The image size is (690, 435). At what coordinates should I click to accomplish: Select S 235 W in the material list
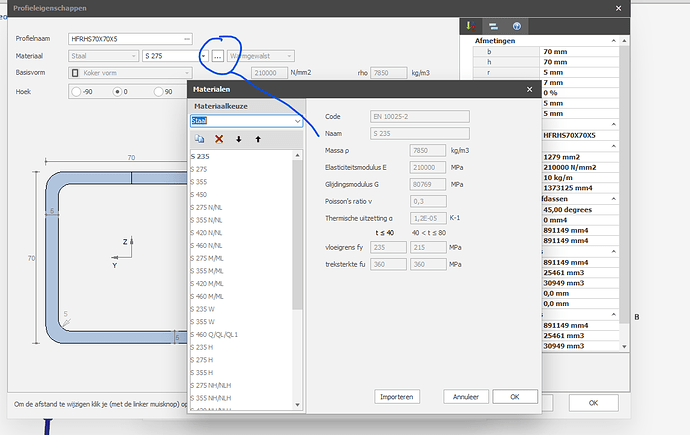[x=241, y=310]
